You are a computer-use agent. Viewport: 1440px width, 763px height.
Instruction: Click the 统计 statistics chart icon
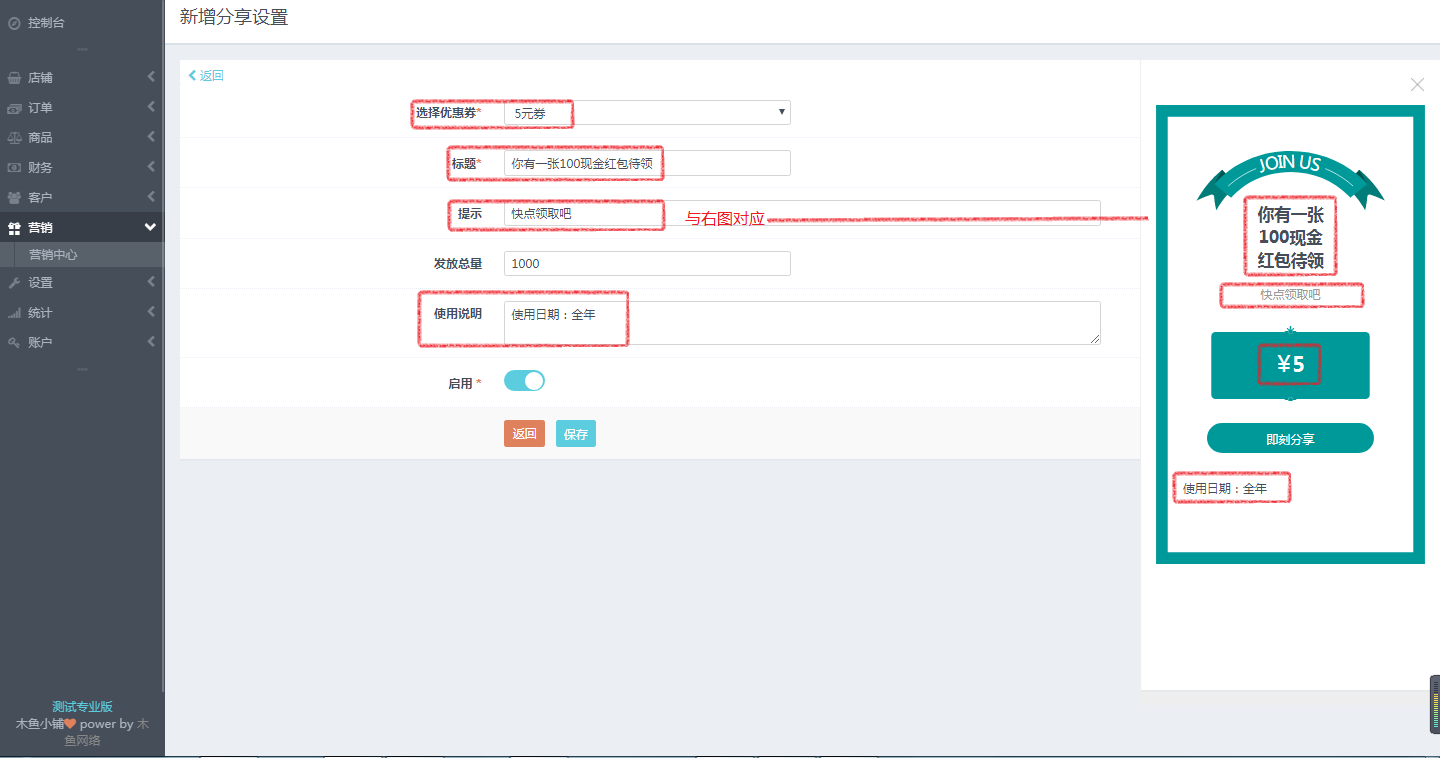pyautogui.click(x=14, y=313)
